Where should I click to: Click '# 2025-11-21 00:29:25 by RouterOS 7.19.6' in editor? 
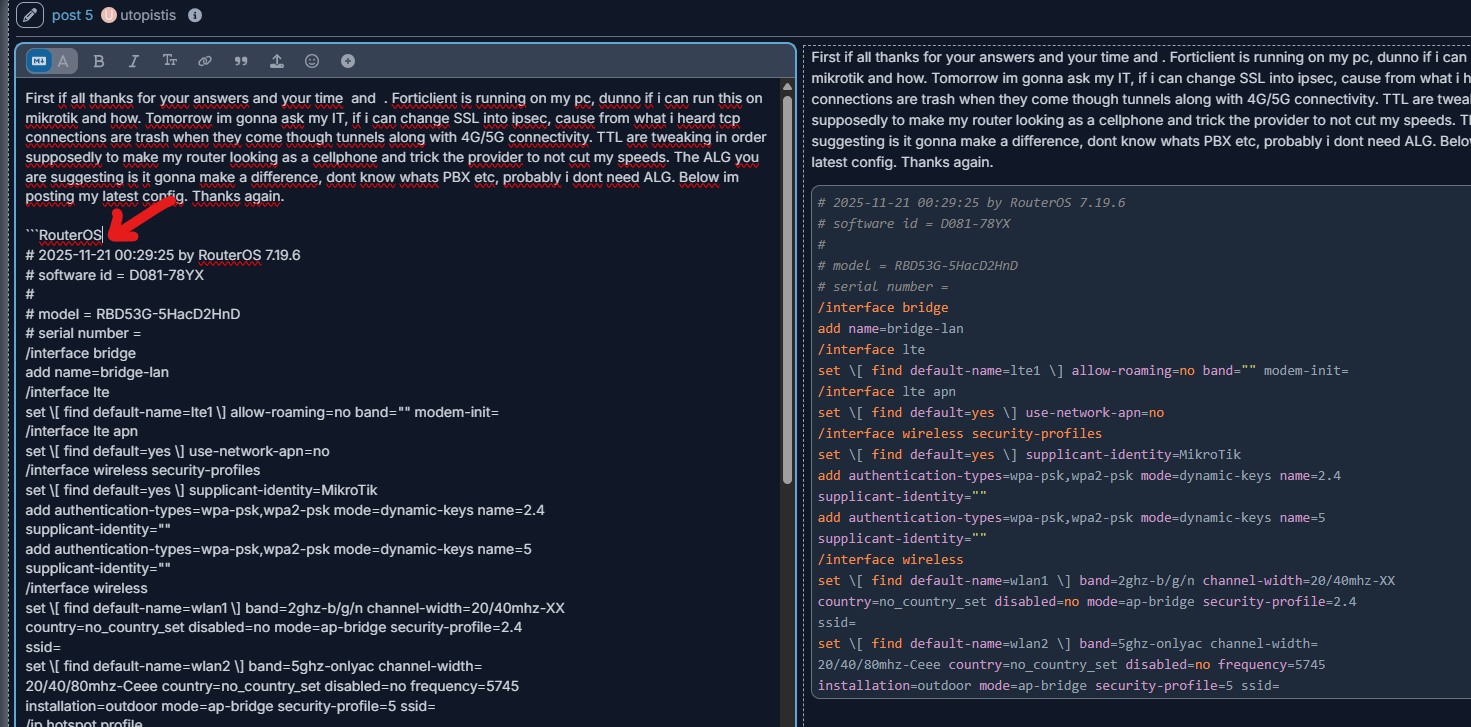[163, 255]
